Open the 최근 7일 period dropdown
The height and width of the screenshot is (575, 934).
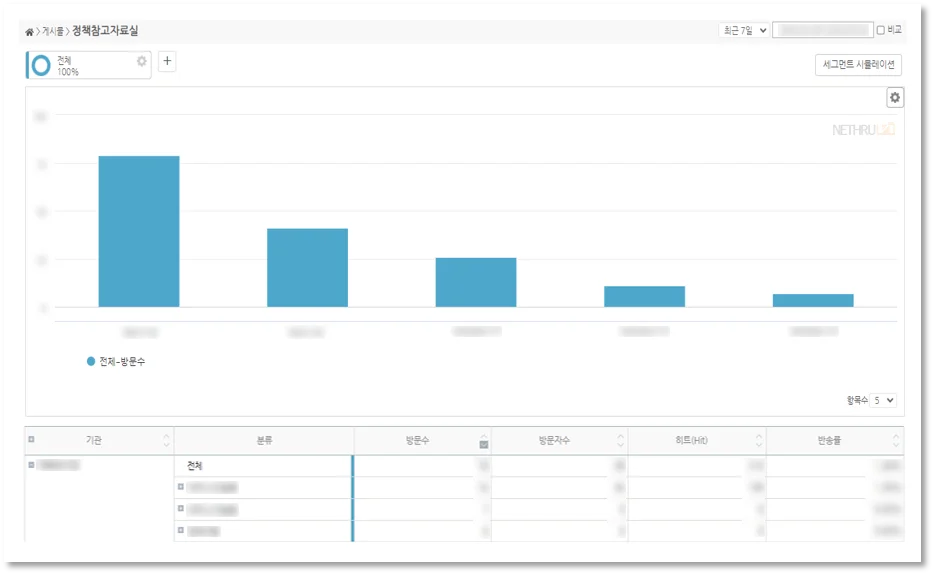(745, 30)
